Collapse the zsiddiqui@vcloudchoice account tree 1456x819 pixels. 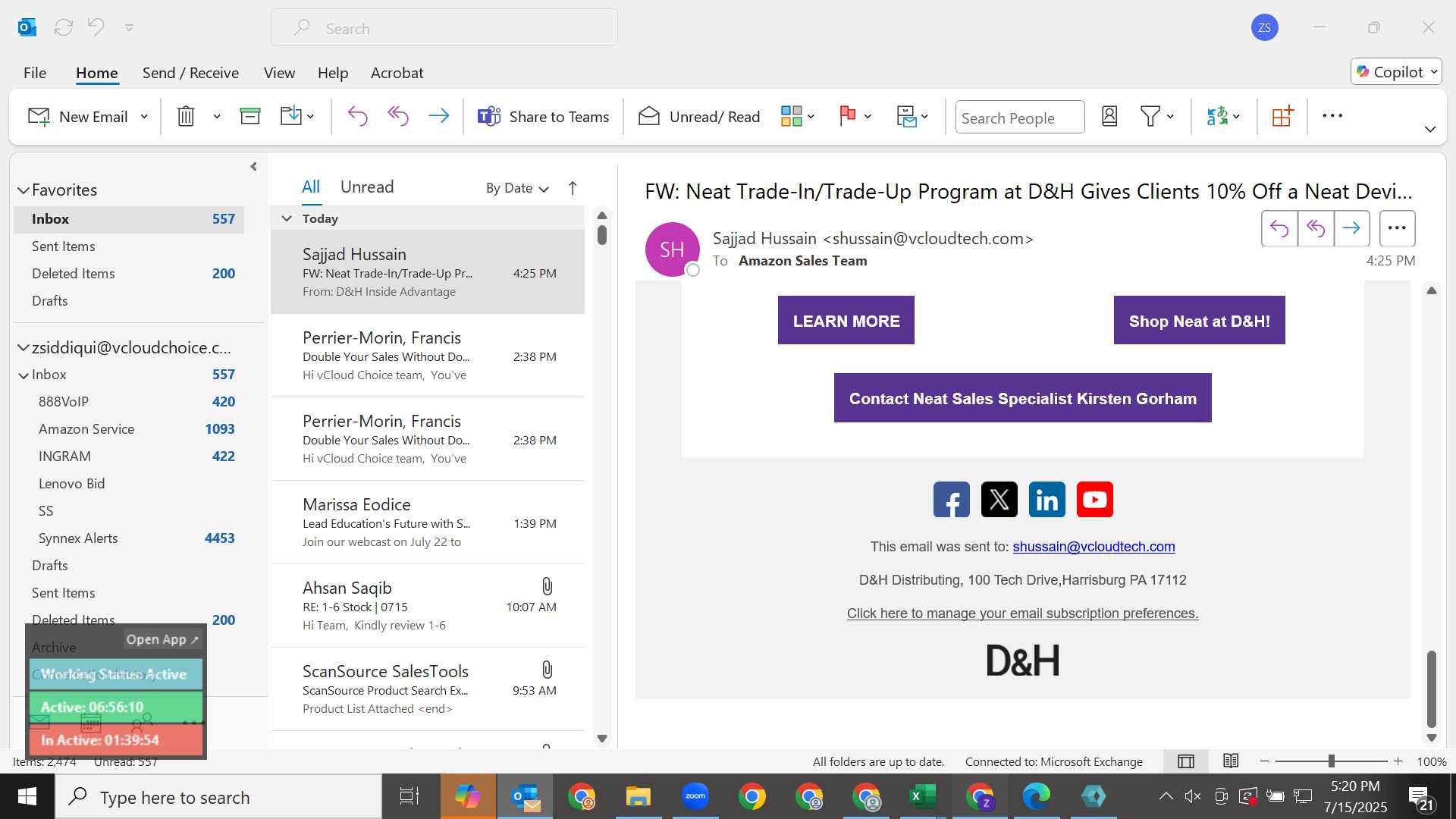click(24, 348)
